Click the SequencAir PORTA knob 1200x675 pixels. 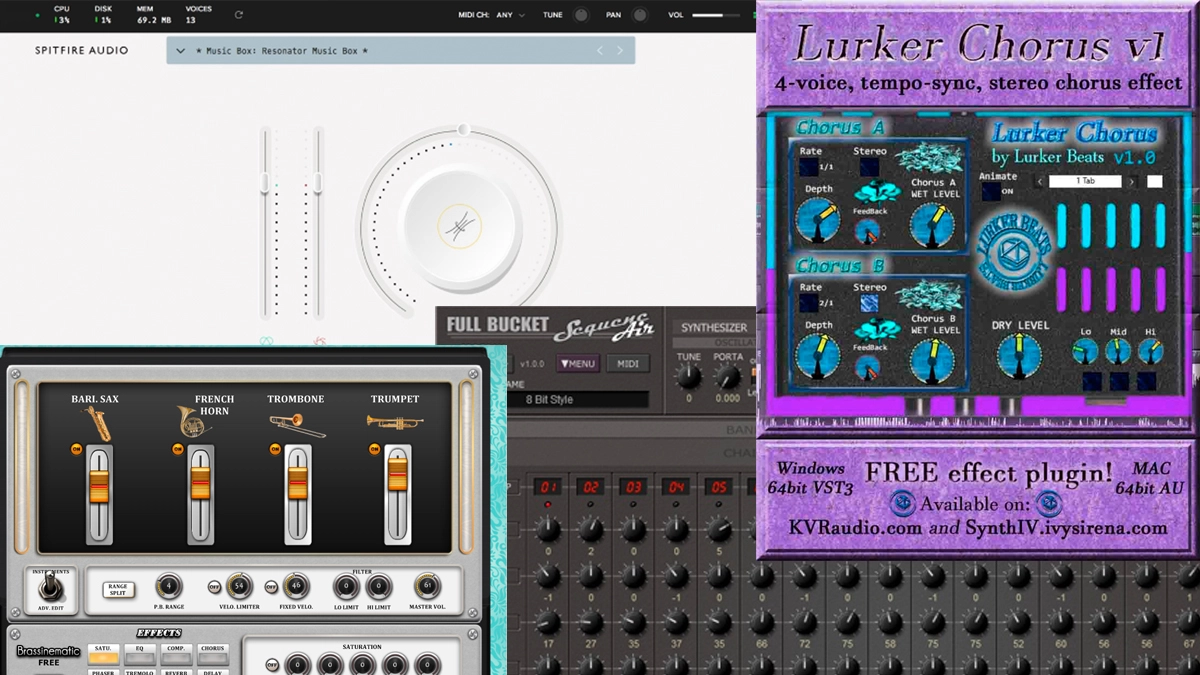point(729,377)
